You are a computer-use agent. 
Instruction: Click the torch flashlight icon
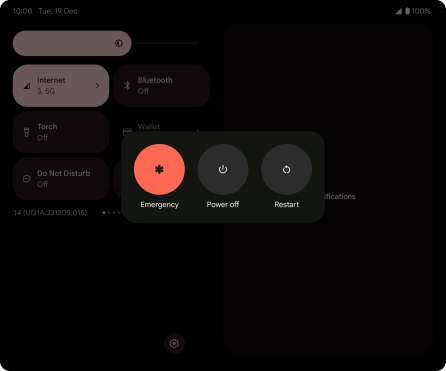pyautogui.click(x=27, y=132)
